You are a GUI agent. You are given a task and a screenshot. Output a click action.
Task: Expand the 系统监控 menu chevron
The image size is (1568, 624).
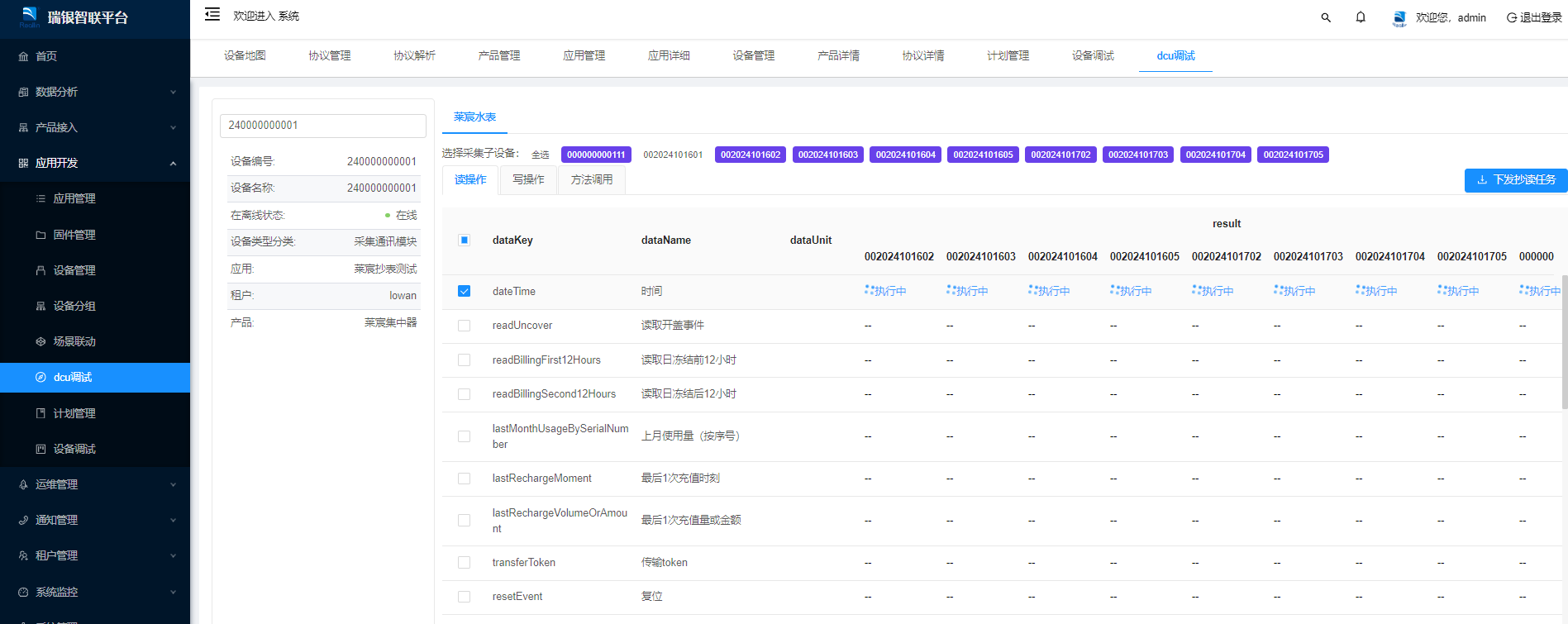[x=173, y=592]
